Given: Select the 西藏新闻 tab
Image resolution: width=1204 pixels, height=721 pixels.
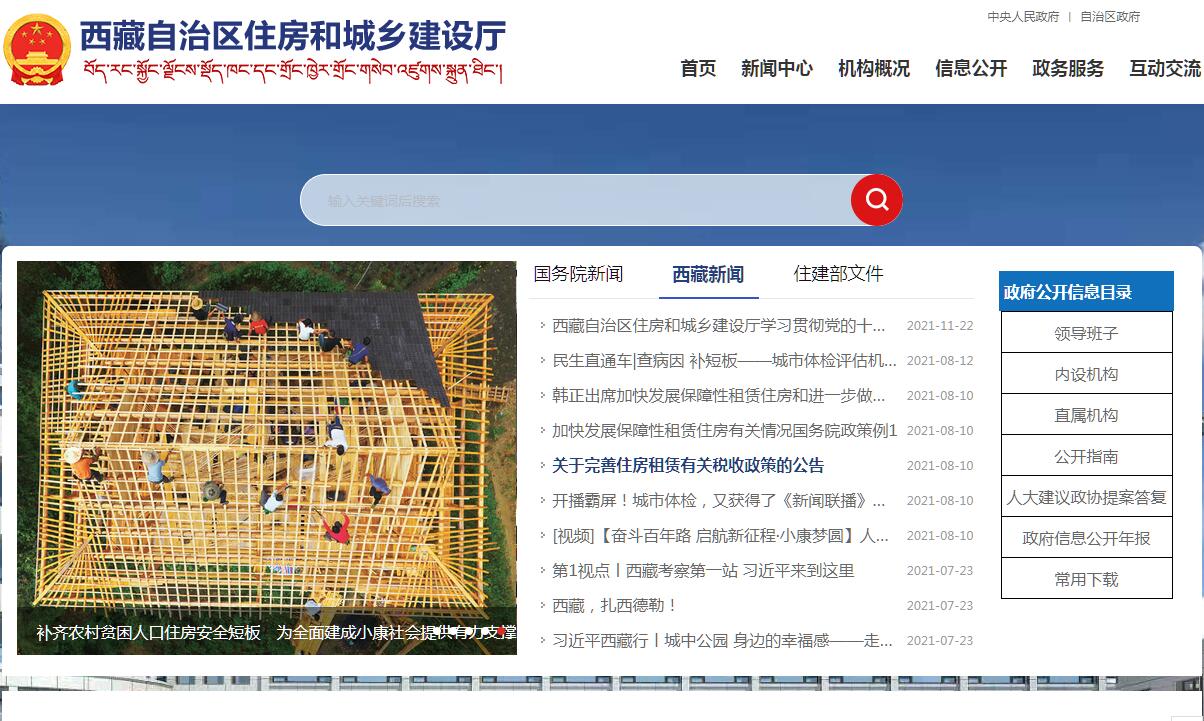Looking at the screenshot, I should click(708, 275).
